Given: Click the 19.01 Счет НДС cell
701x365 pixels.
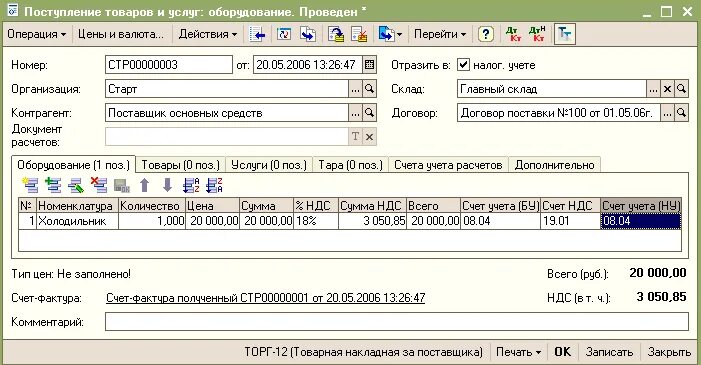Looking at the screenshot, I should (x=570, y=221).
